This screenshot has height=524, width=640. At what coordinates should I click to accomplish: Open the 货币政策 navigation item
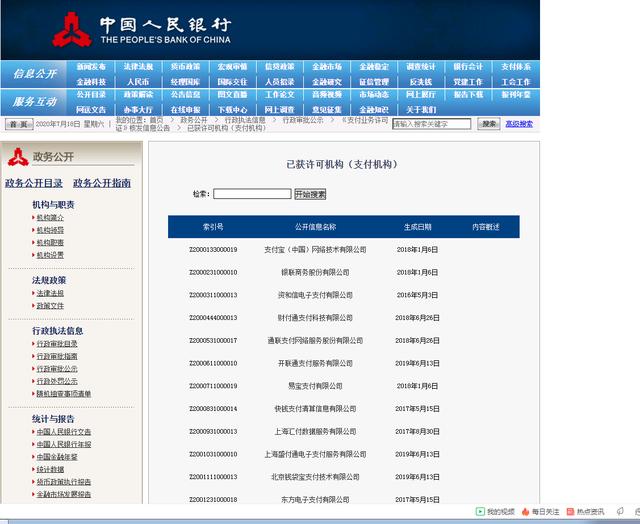click(x=184, y=67)
